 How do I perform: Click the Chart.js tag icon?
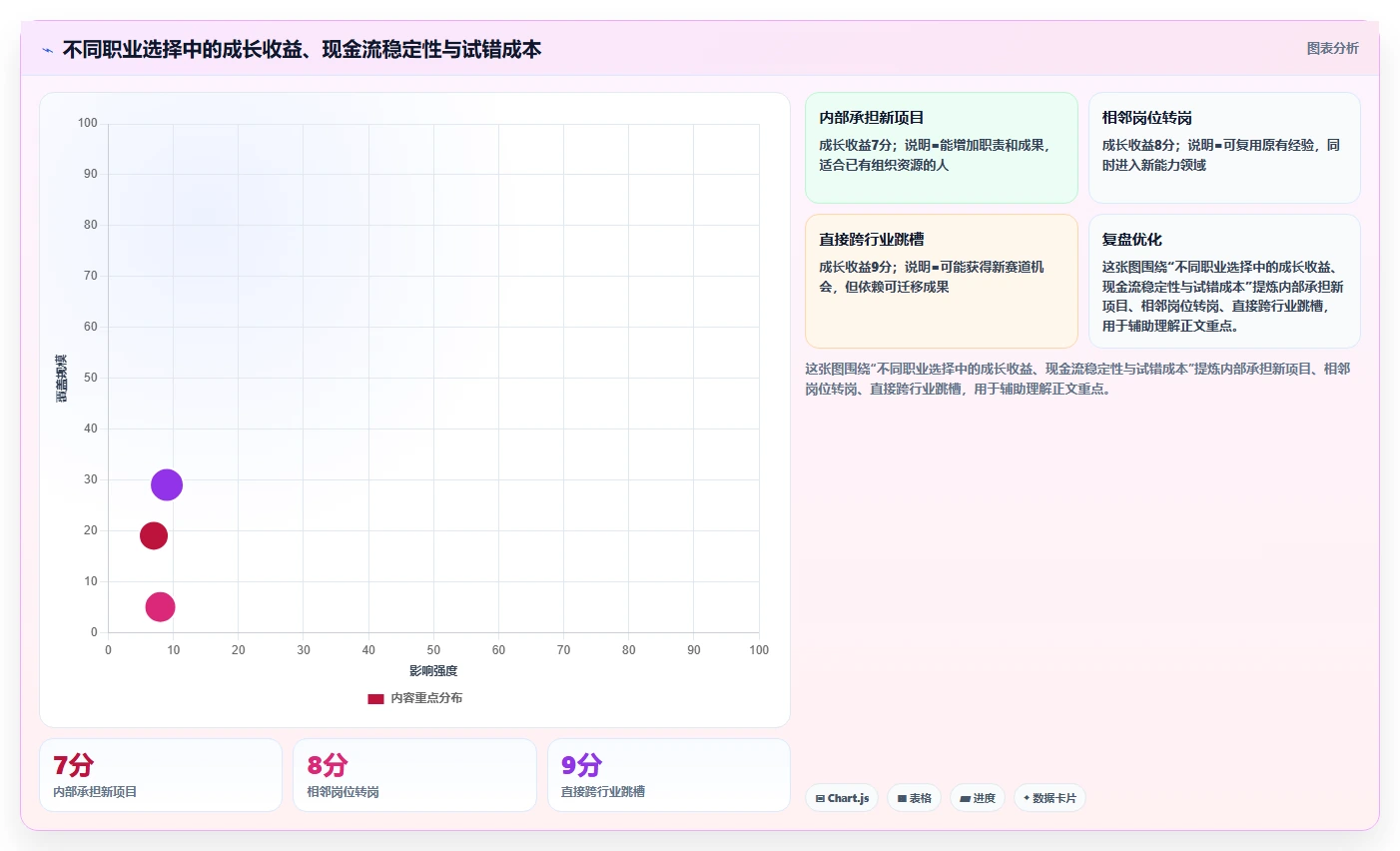[820, 799]
